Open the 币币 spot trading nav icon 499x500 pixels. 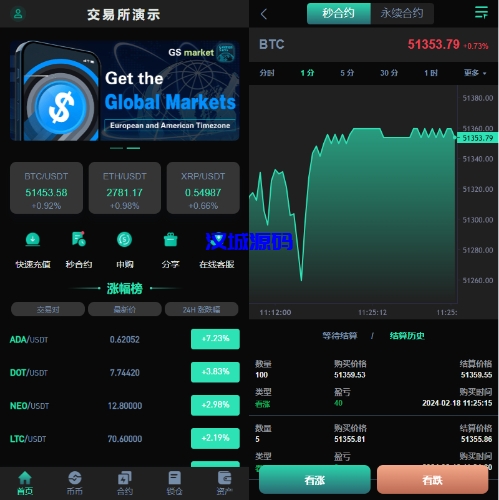tap(75, 478)
